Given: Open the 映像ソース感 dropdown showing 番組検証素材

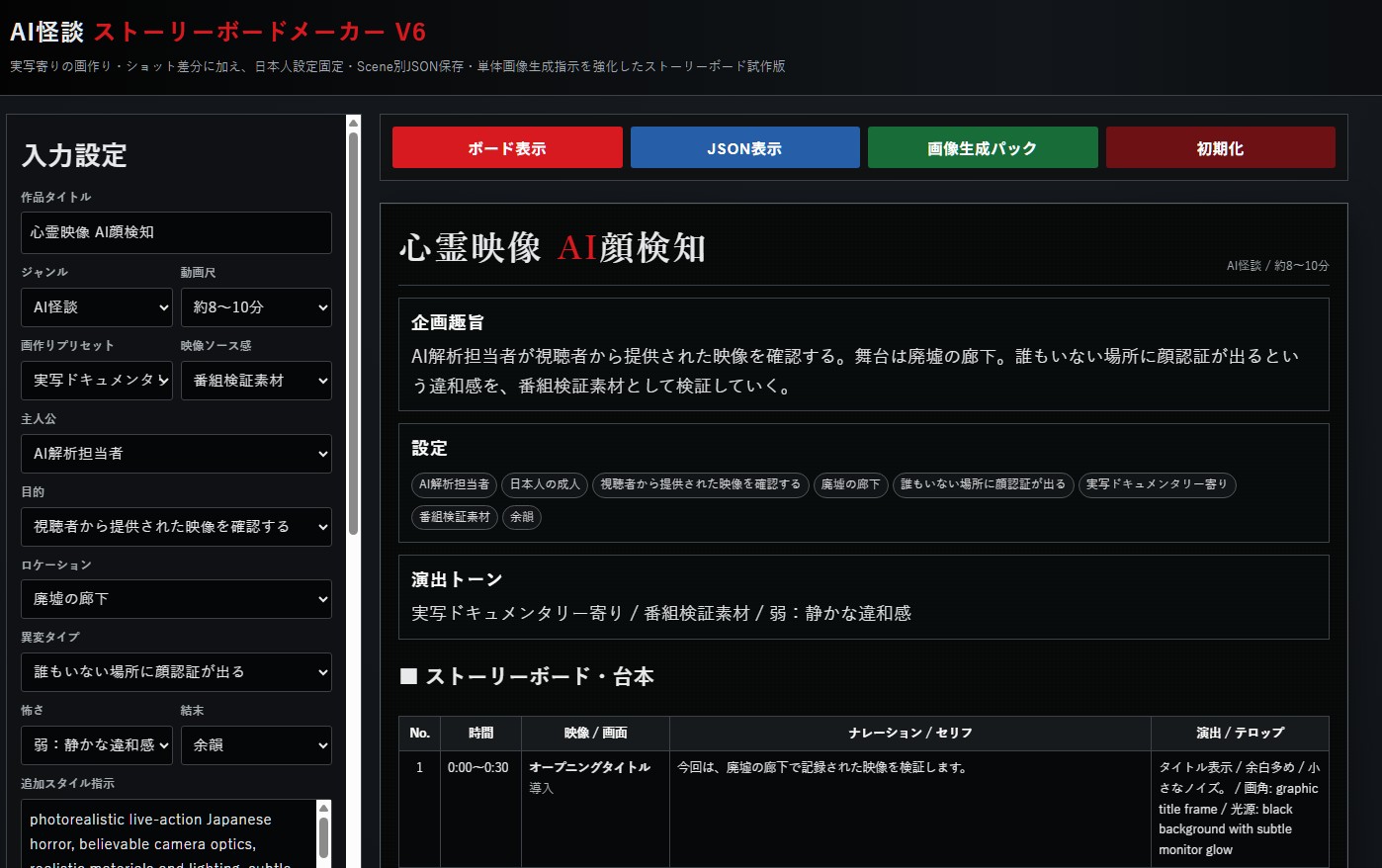Looking at the screenshot, I should point(256,381).
